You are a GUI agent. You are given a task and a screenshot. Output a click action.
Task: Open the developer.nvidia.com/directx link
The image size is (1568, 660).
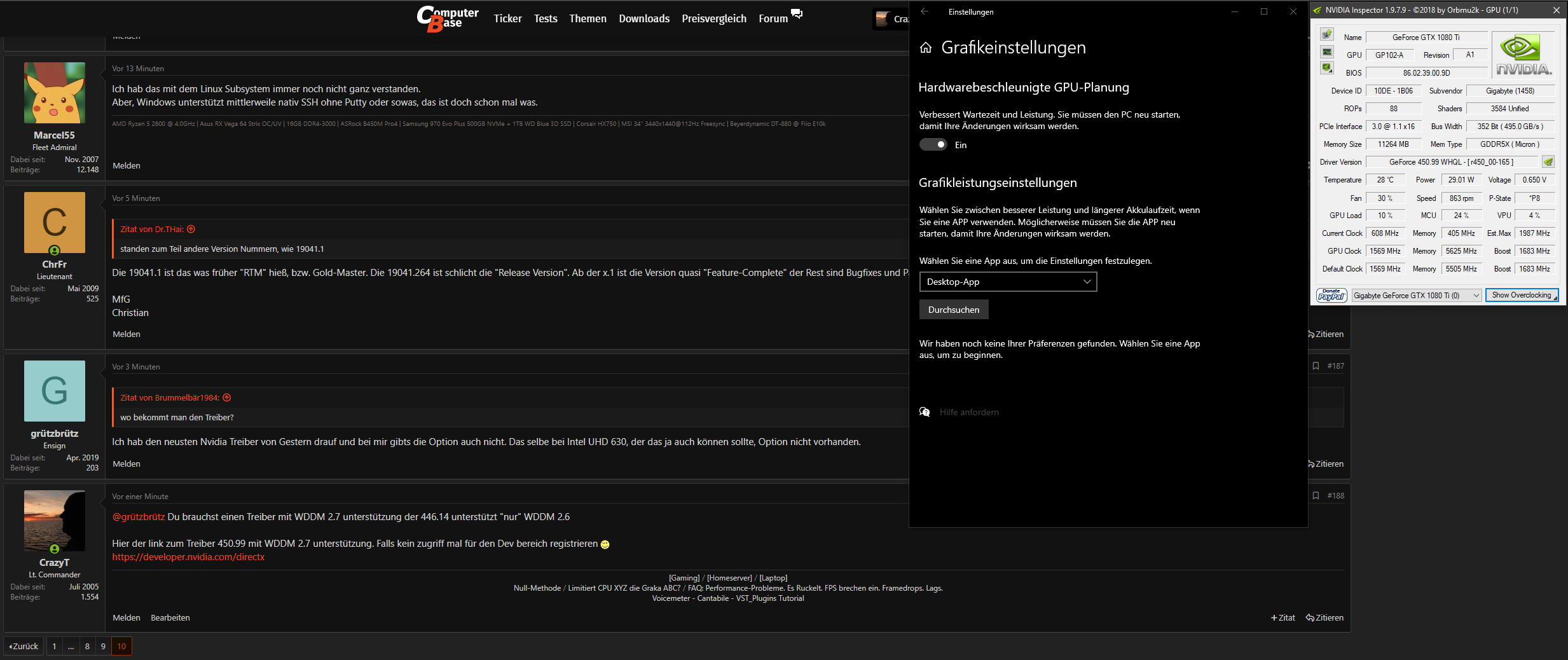coord(188,557)
